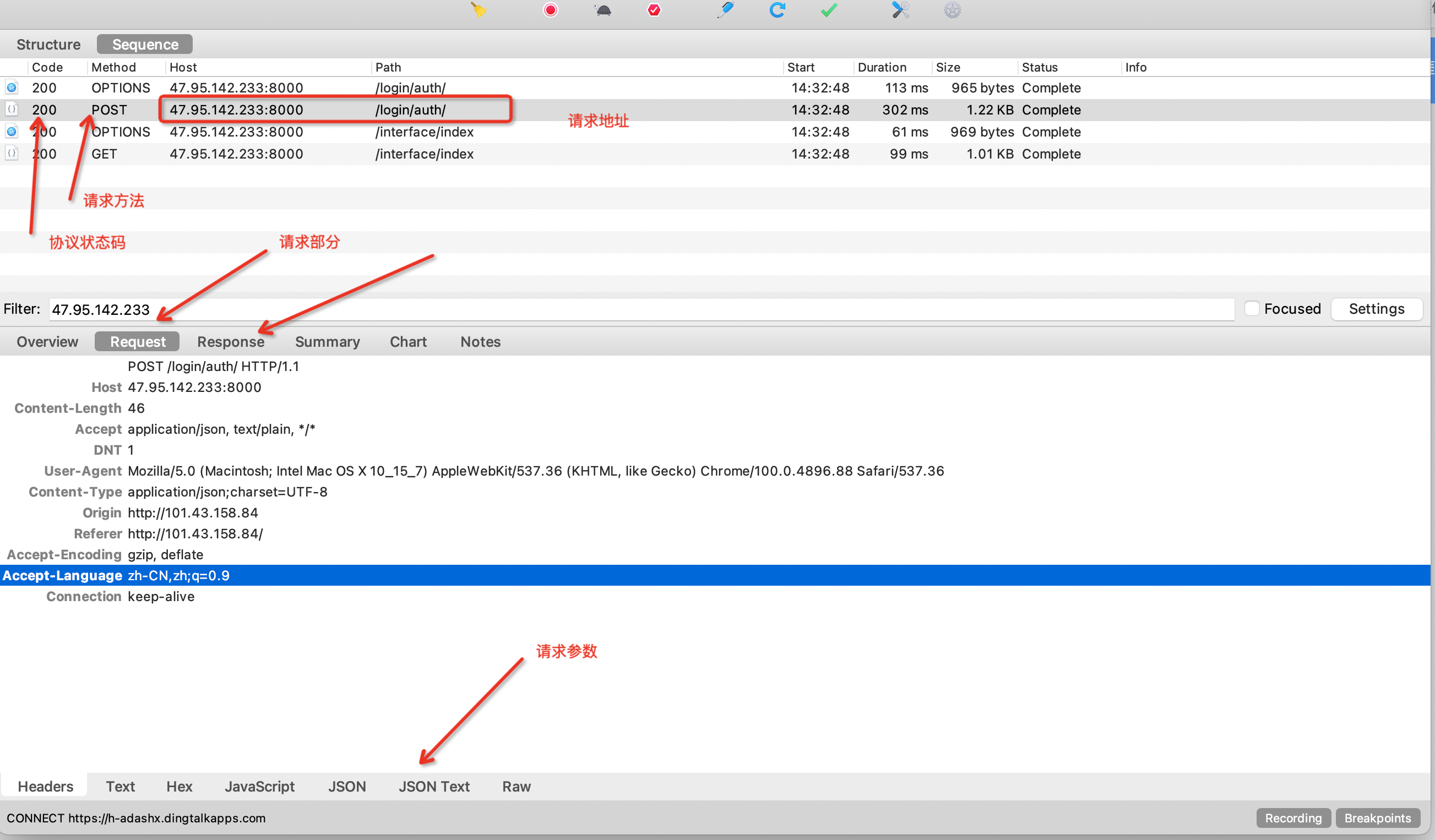Enable the Focused checkbox

click(1252, 308)
